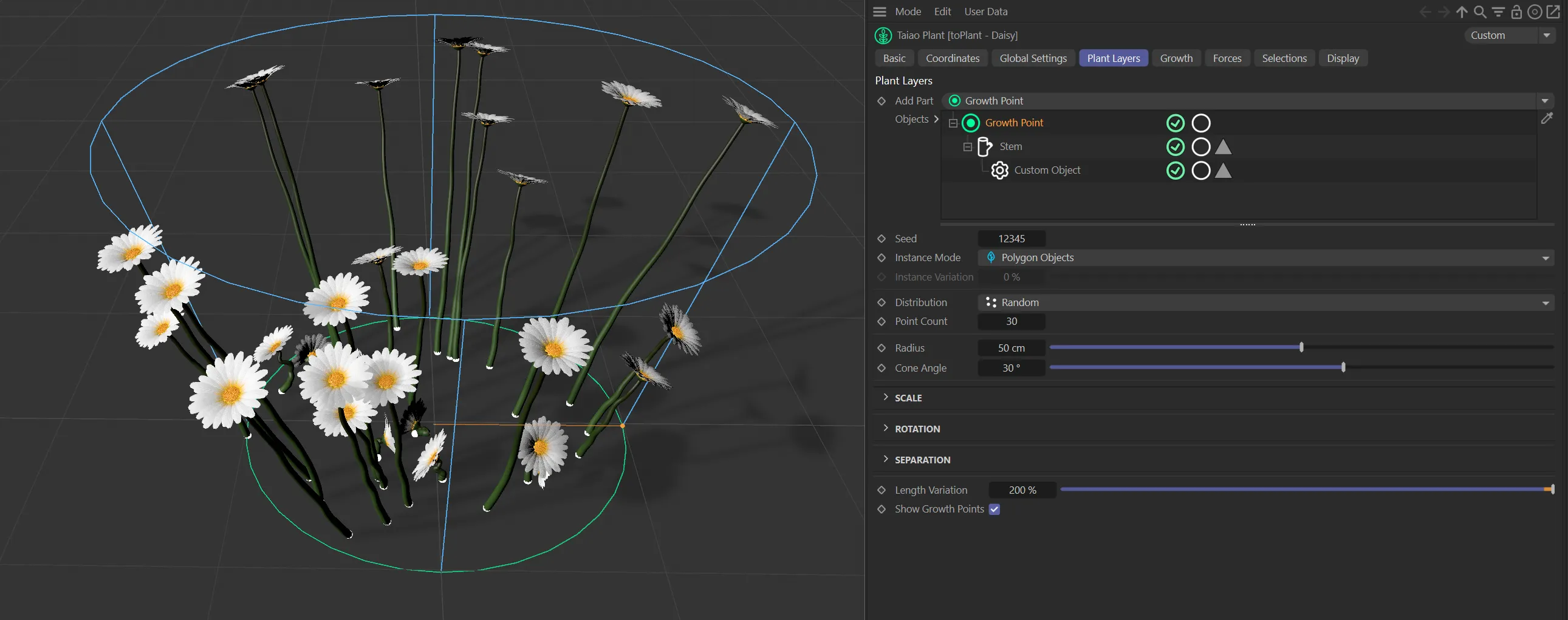The image size is (1568, 620).
Task: Open the Attribute Manager hamburger menu
Action: (879, 12)
